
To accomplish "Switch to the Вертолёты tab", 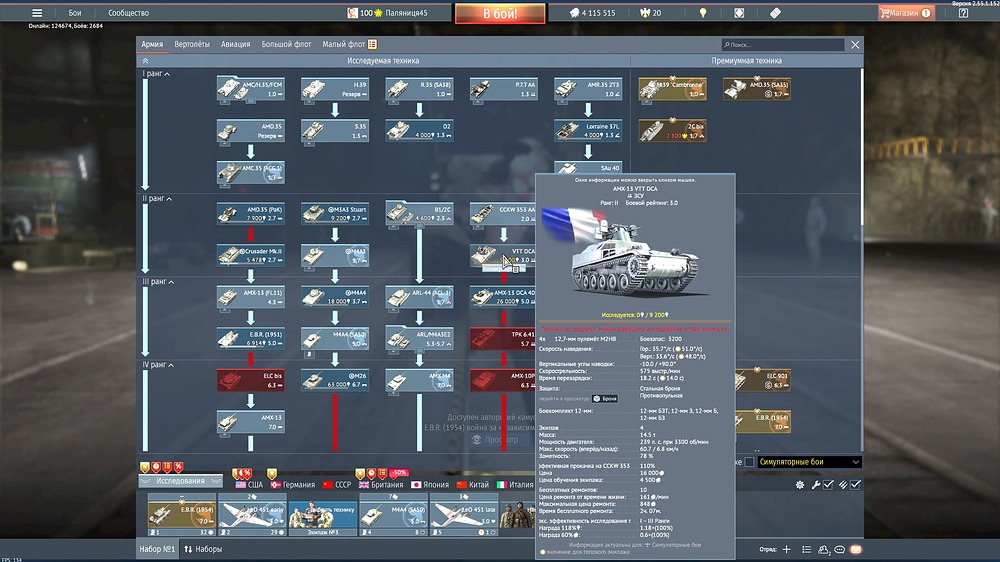I will (191, 44).
